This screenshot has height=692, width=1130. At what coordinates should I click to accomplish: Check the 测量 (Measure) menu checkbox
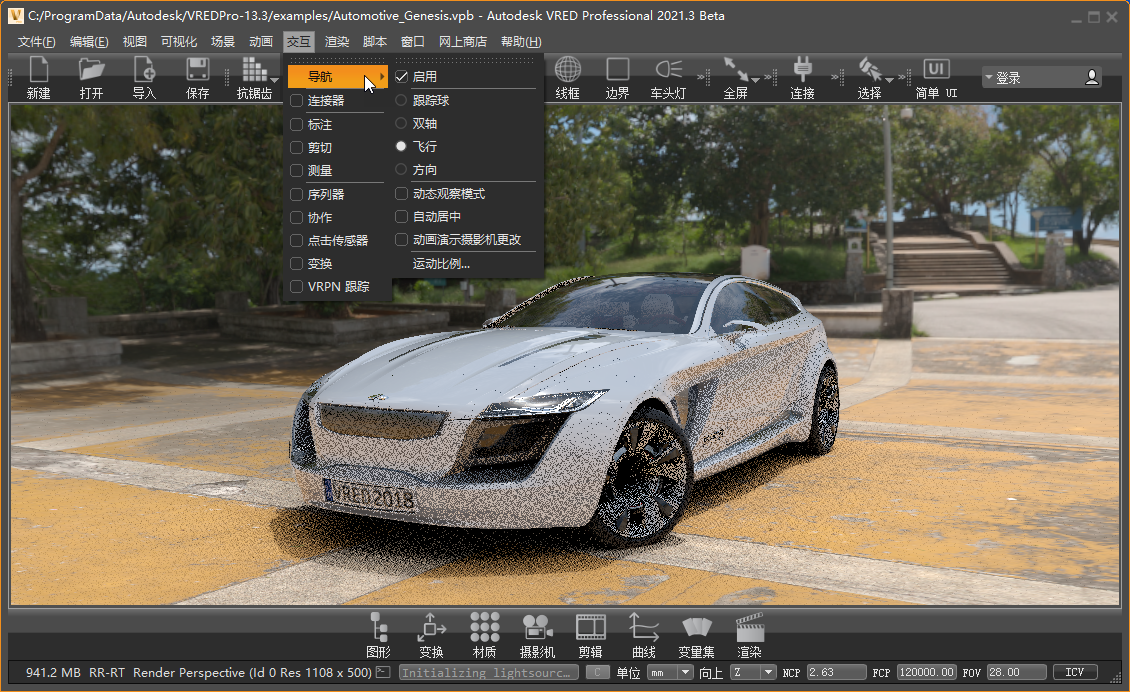297,171
